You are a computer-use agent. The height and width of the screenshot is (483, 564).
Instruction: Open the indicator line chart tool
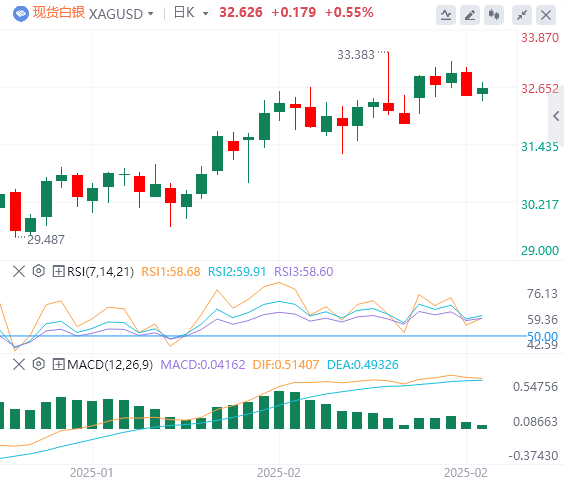pyautogui.click(x=446, y=15)
